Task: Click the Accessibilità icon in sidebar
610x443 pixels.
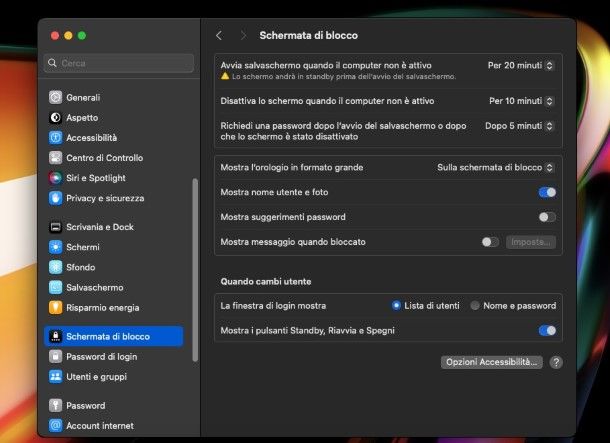Action: (55, 138)
